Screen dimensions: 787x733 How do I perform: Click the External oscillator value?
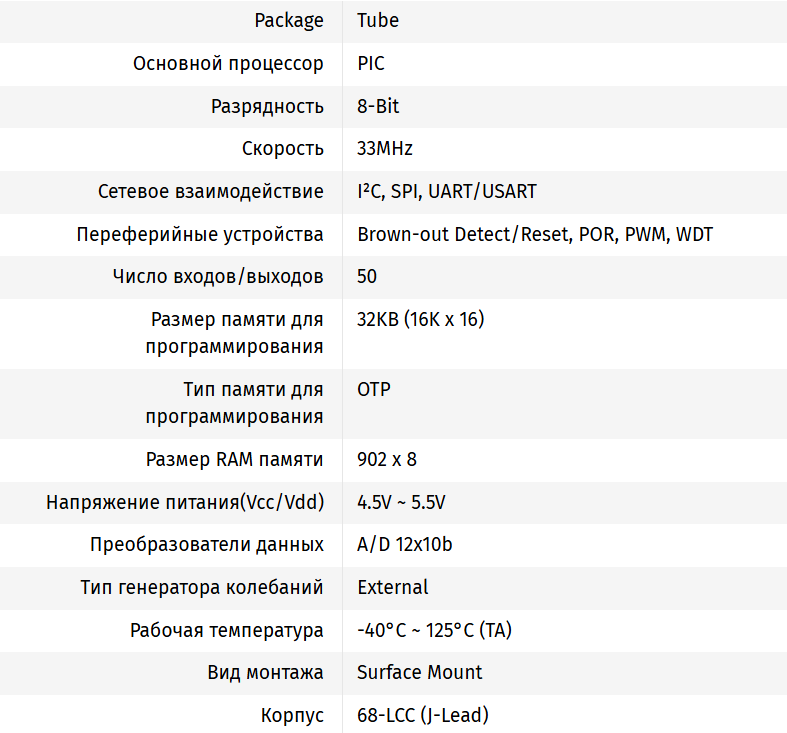click(x=393, y=588)
